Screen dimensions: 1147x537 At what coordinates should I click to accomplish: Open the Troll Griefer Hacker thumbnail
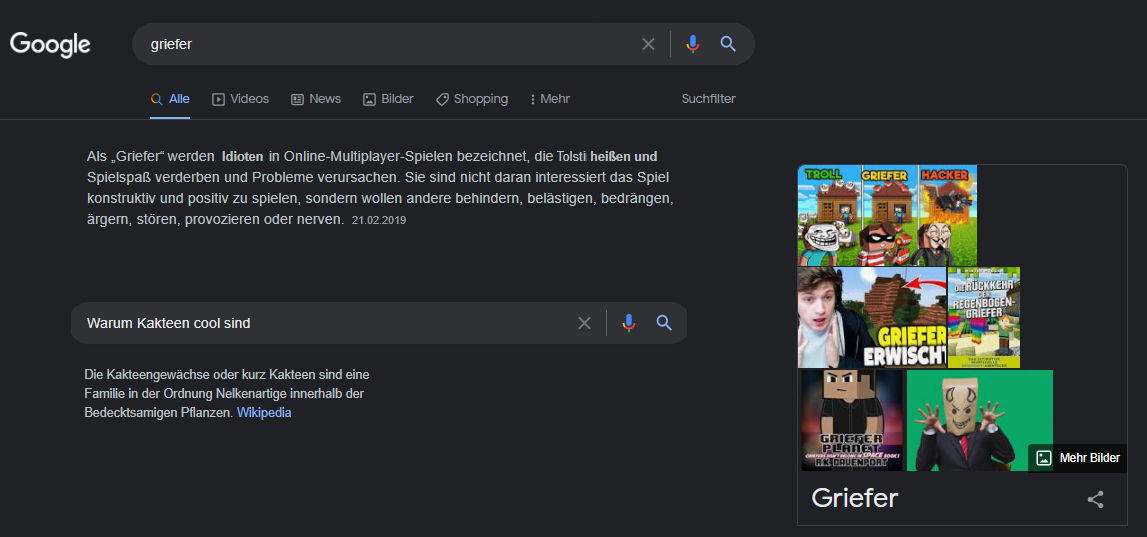(887, 215)
